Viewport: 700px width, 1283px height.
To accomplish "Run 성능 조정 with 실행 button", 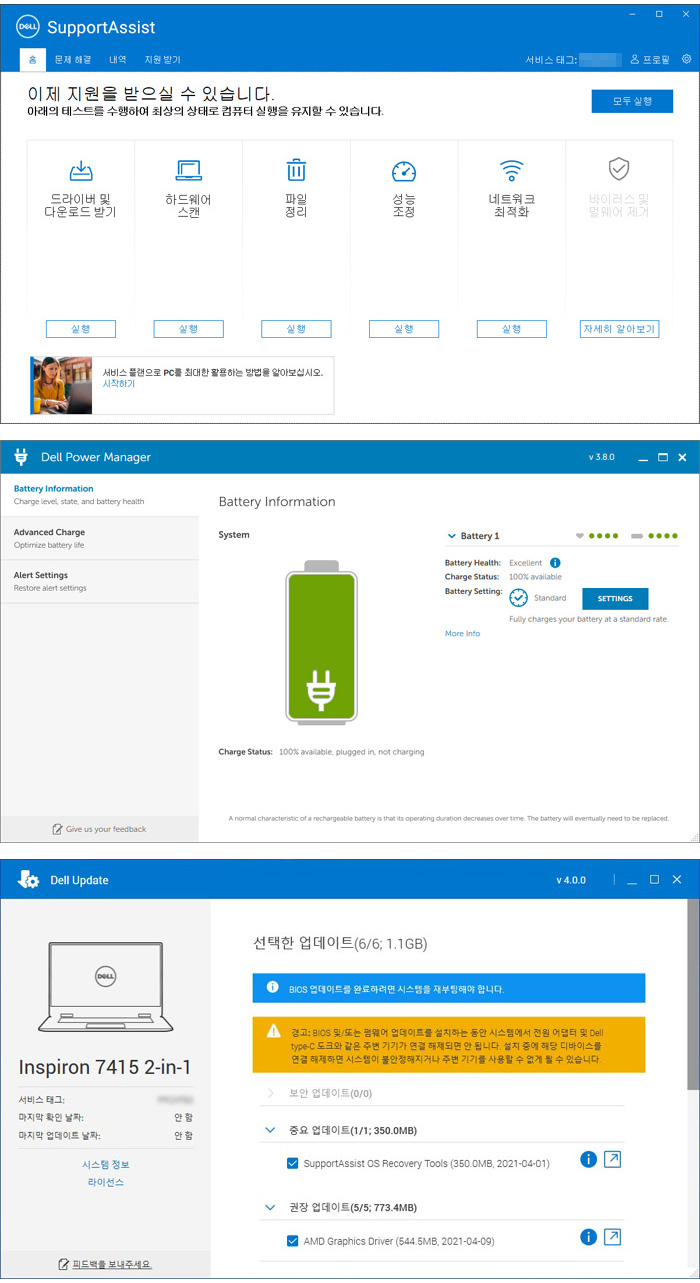I will click(403, 329).
